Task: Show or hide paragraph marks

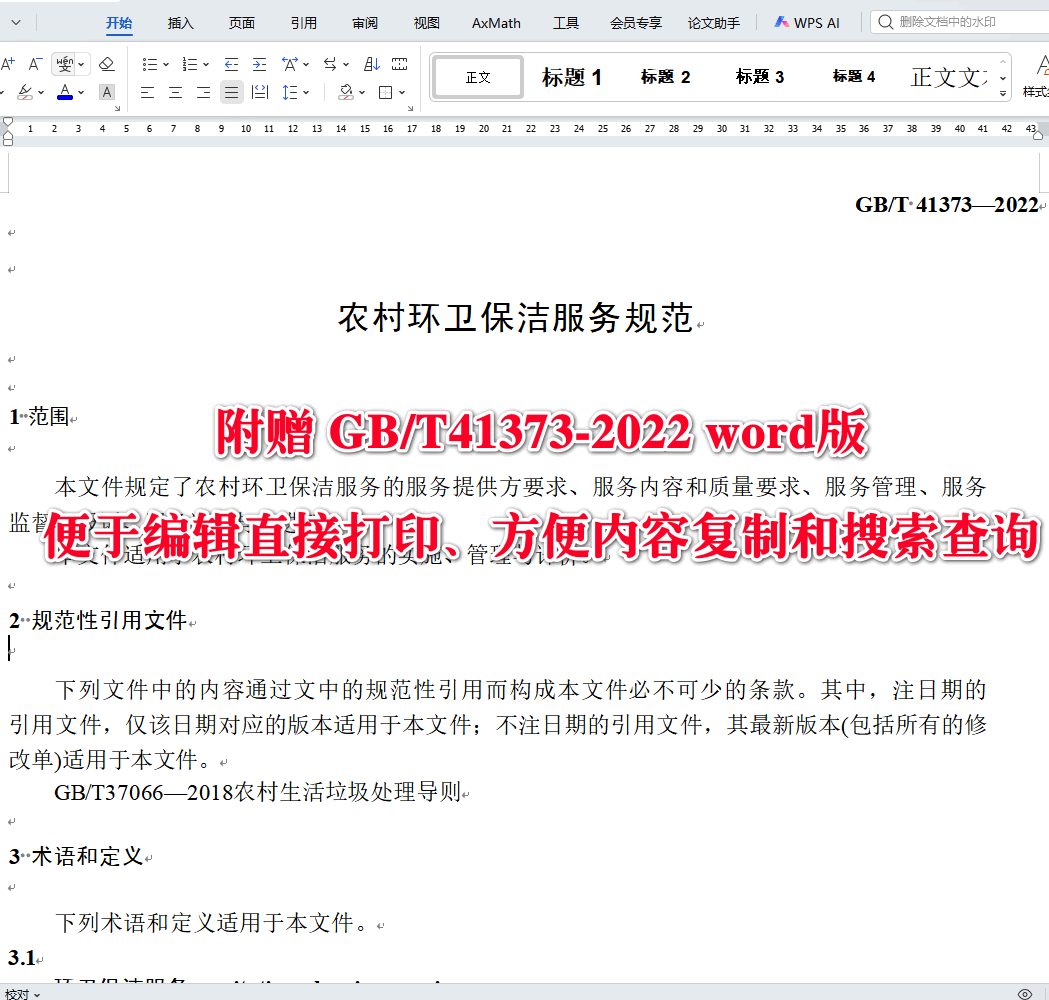Action: tap(399, 64)
